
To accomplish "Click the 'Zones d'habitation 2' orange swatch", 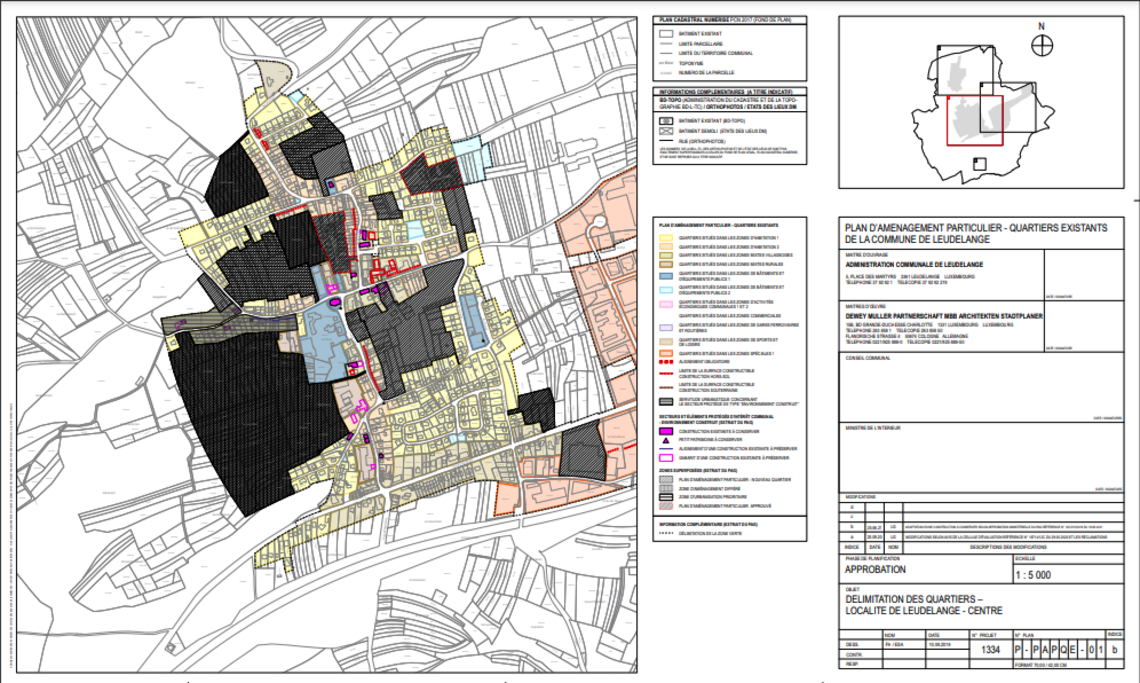I will [x=665, y=247].
